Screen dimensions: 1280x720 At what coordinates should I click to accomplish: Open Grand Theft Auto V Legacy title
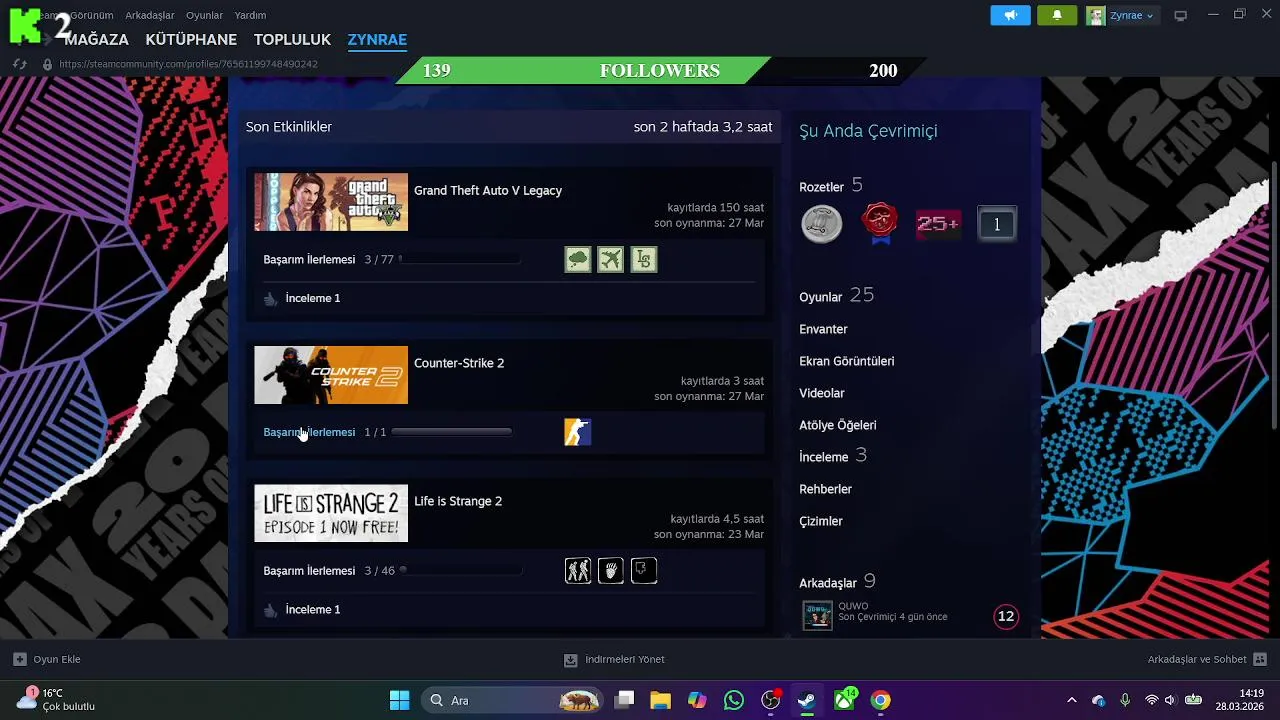click(x=488, y=190)
